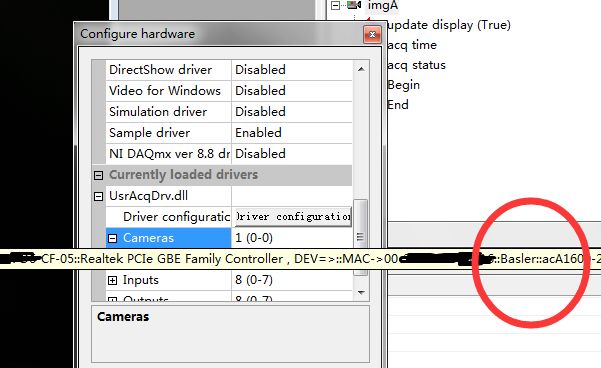This screenshot has height=368, width=601.
Task: Click the Cameras value 1 (0-0)
Action: (x=292, y=238)
